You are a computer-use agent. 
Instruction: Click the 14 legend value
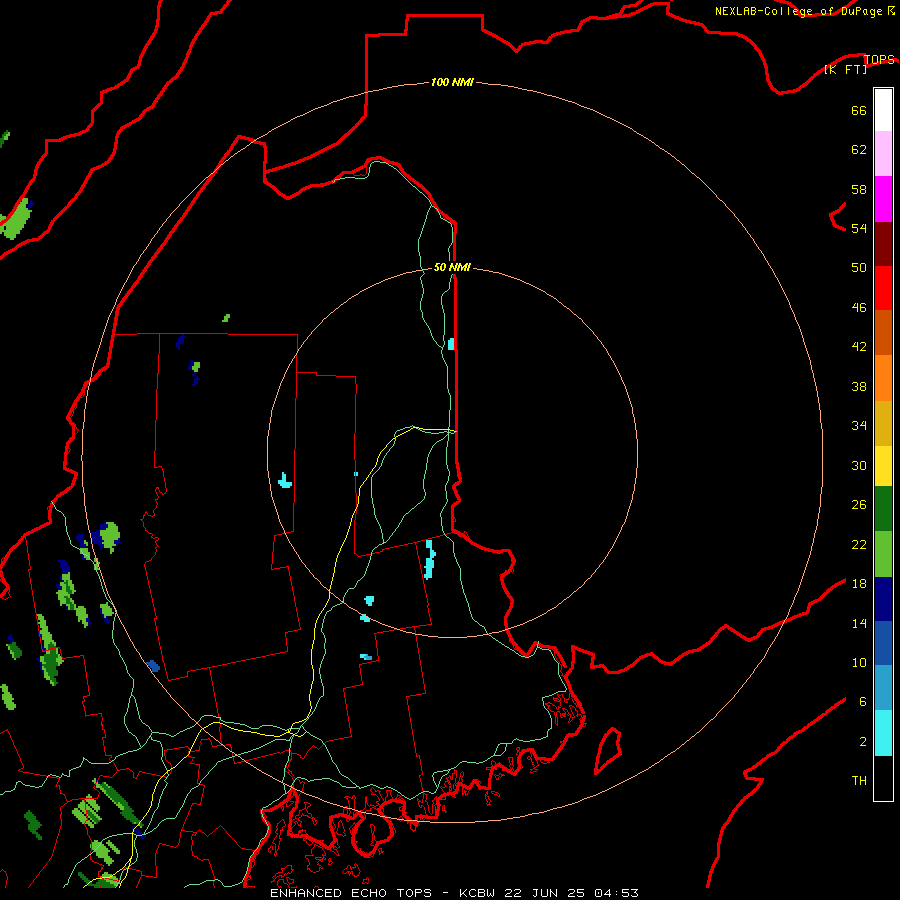859,623
